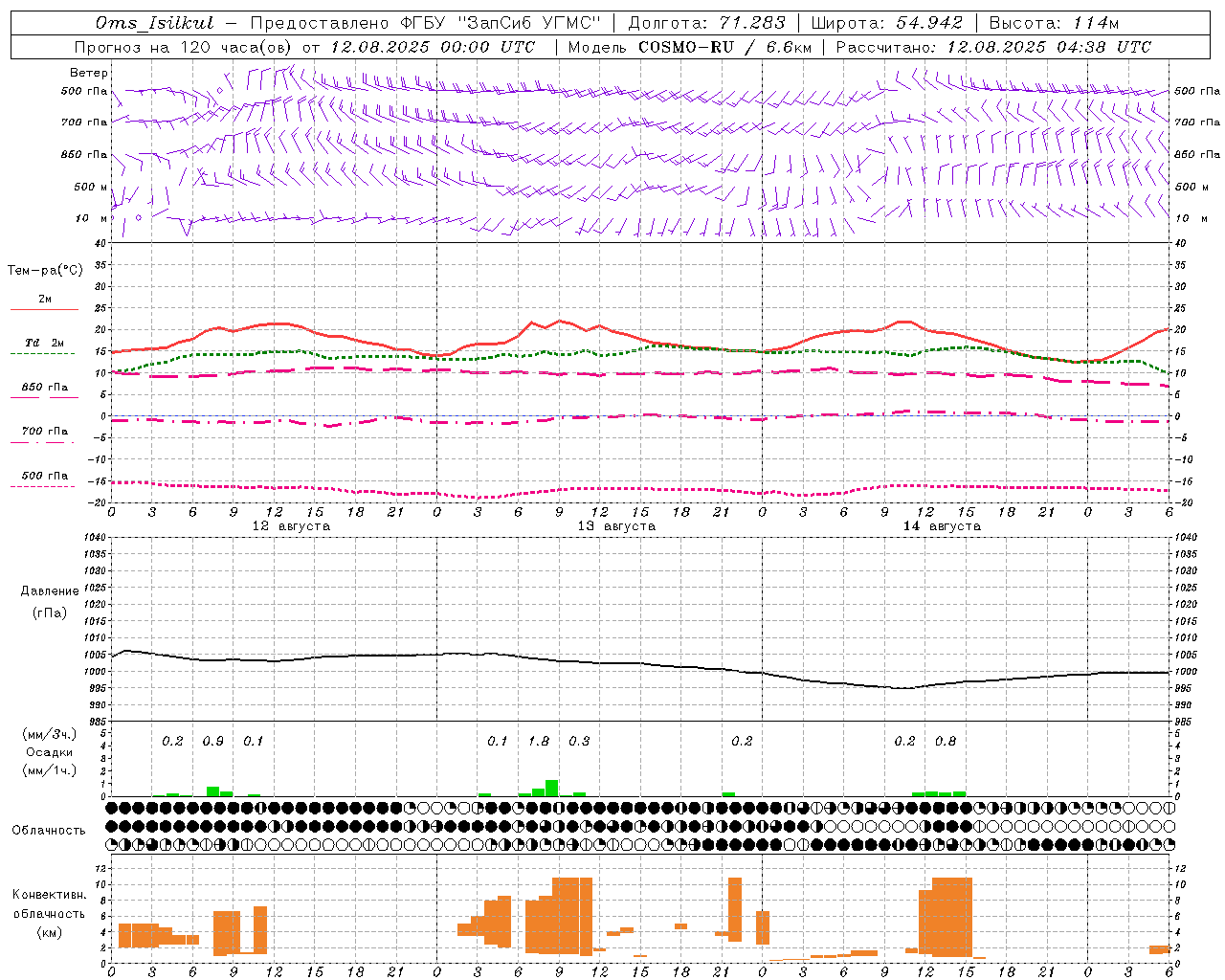Click the 0.8 precipitation value

point(946,742)
